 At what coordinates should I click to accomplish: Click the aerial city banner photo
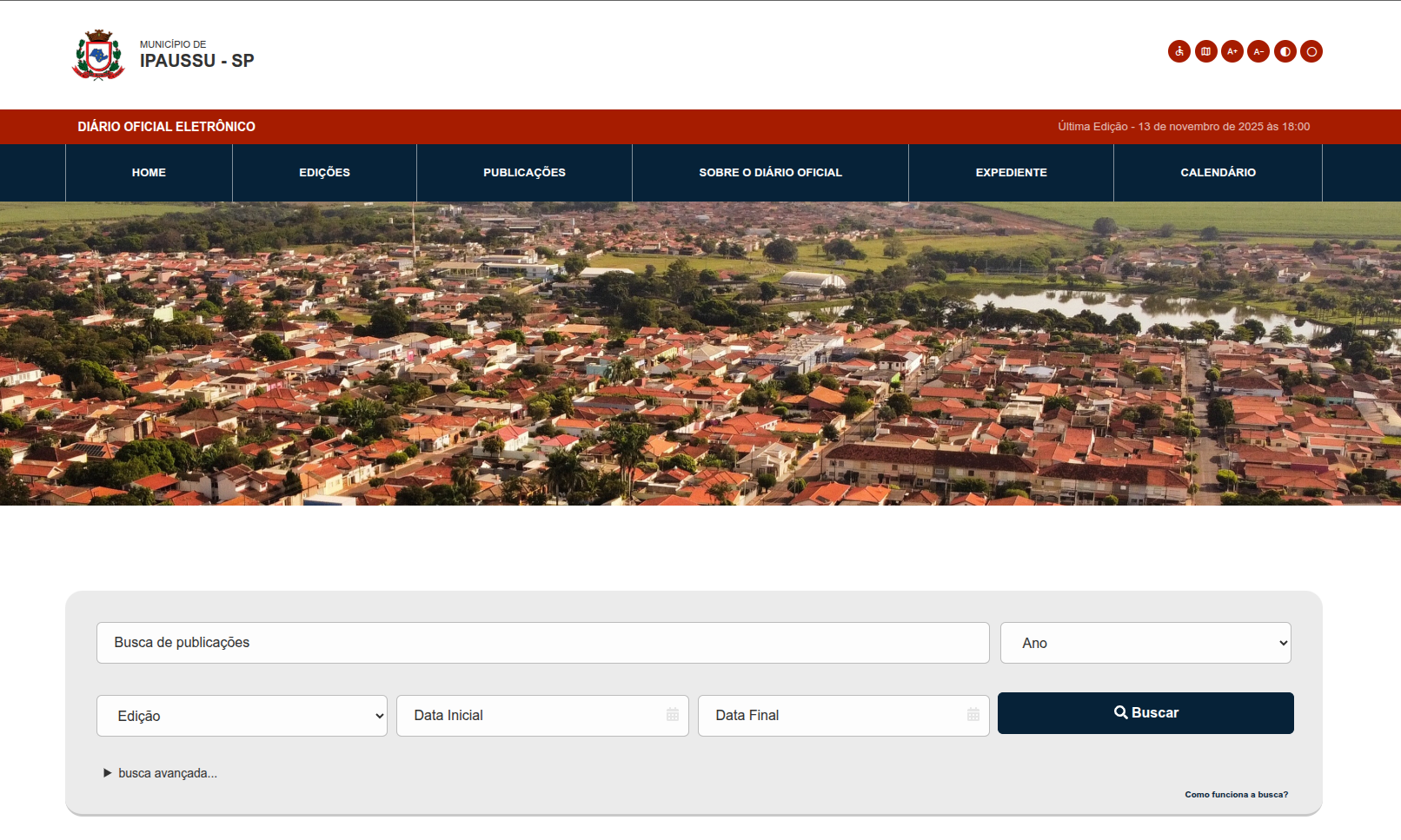coord(700,354)
